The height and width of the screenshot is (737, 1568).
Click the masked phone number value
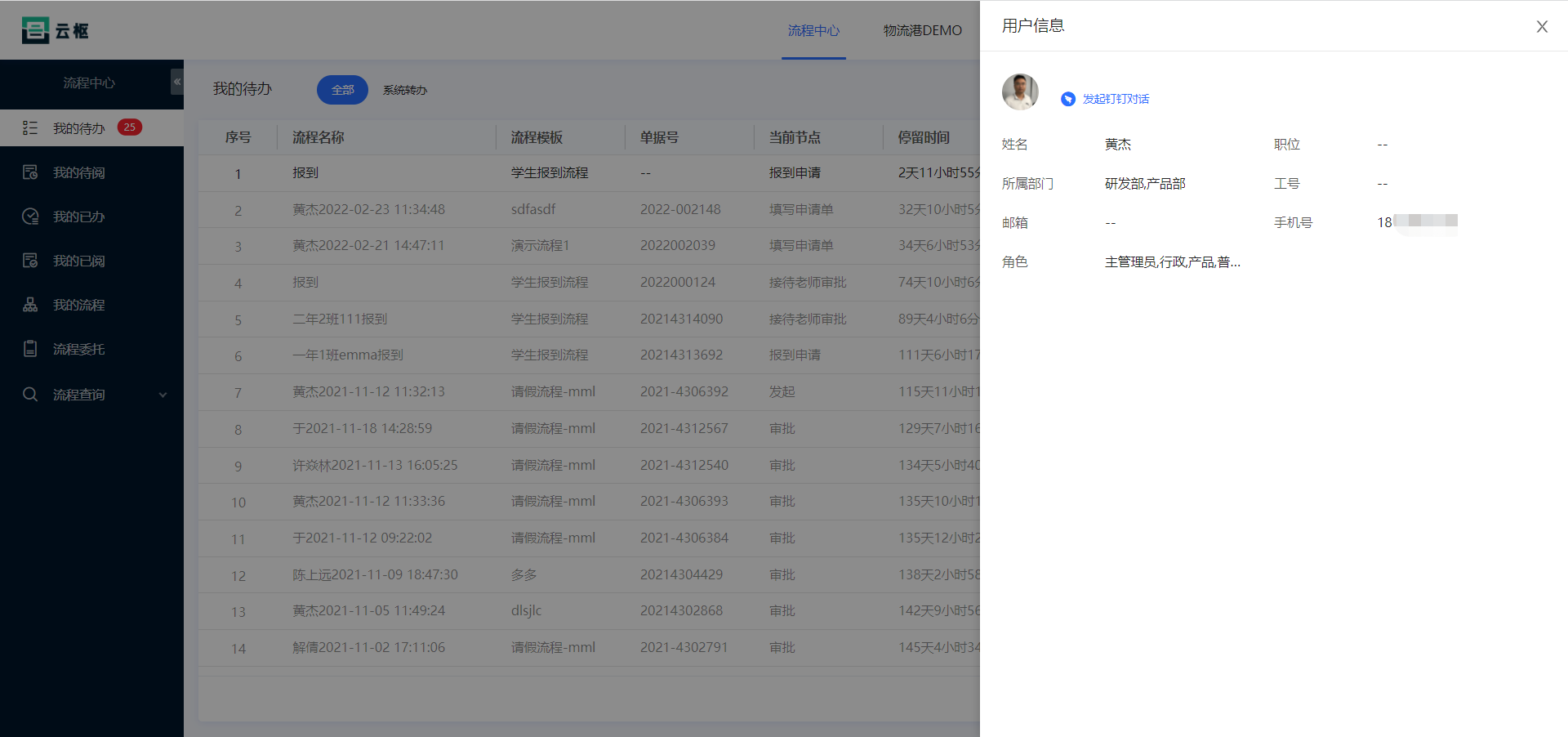tap(1417, 222)
